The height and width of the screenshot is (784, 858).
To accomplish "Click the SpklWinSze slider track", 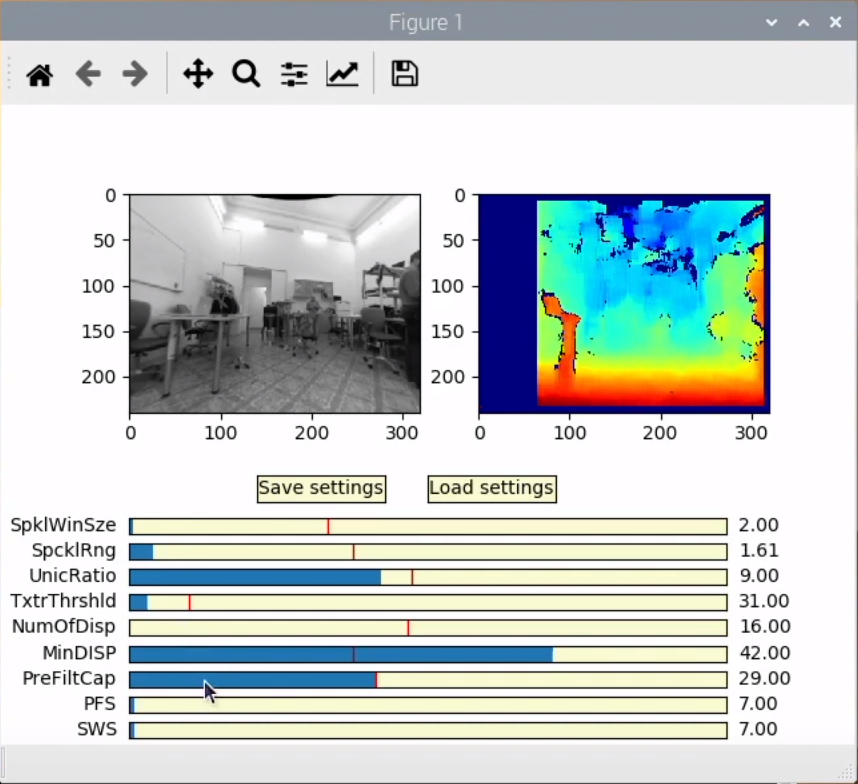I will 428,526.
